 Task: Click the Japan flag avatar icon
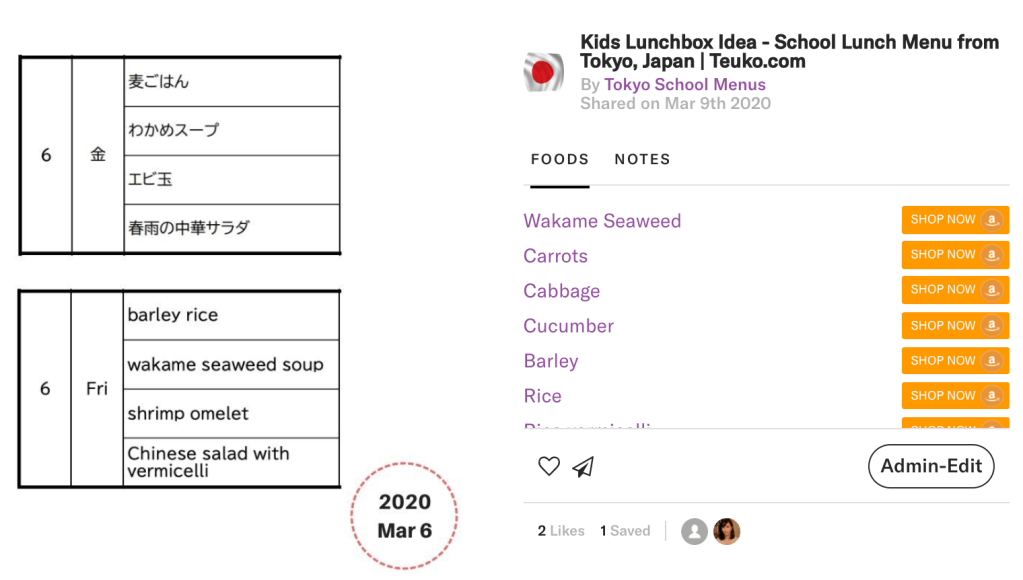[544, 72]
